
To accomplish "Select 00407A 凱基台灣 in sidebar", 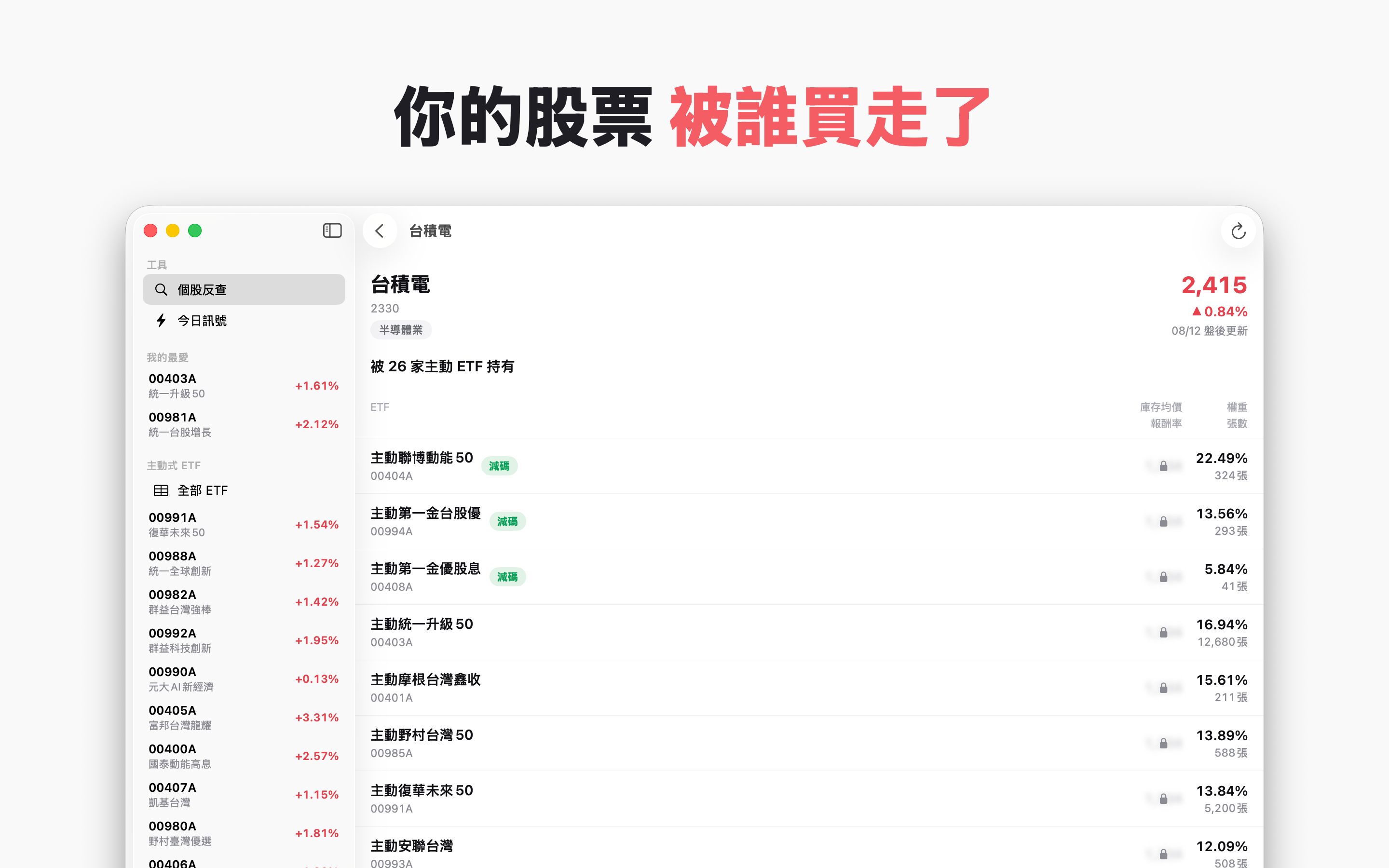I will click(244, 795).
